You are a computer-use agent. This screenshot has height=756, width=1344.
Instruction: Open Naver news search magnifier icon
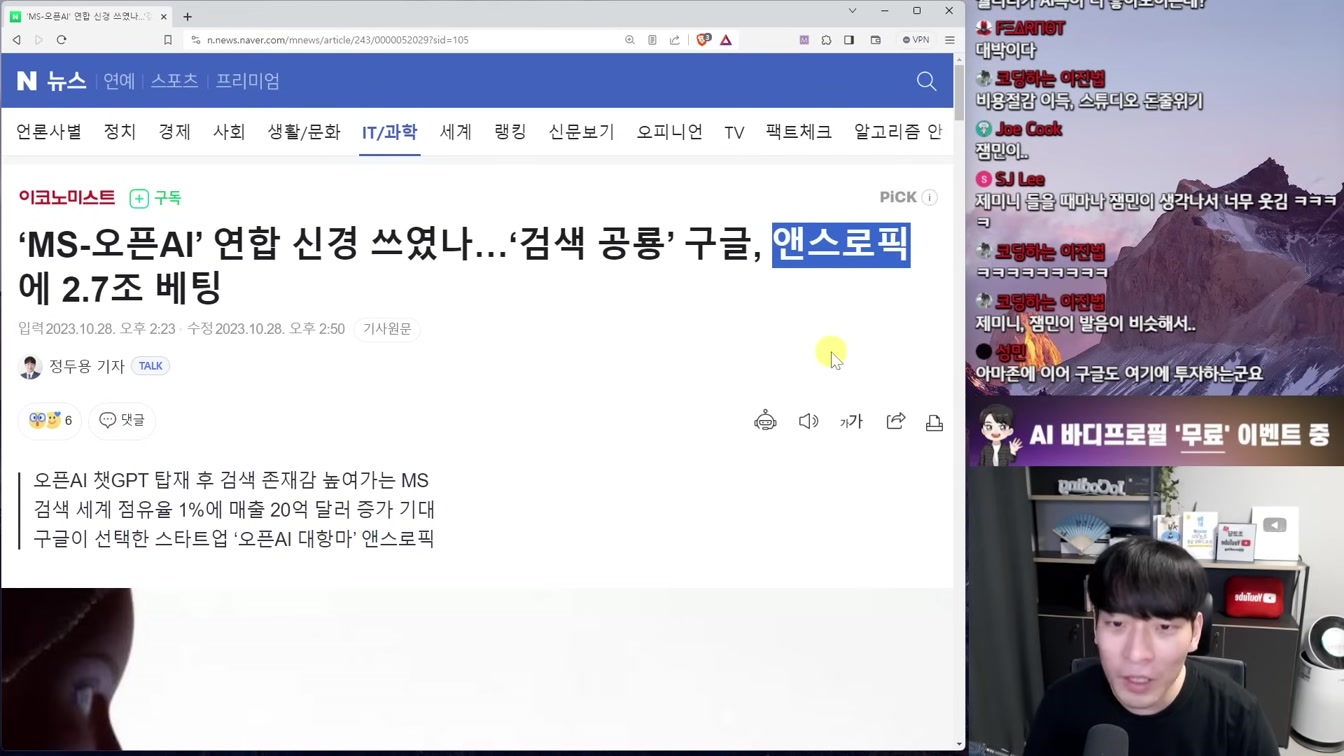(927, 81)
